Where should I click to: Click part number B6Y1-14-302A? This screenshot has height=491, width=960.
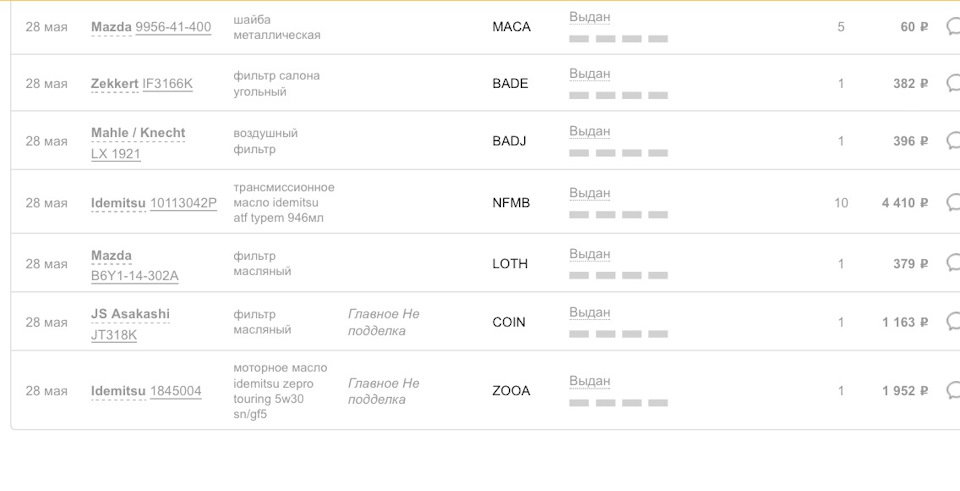[x=134, y=276]
